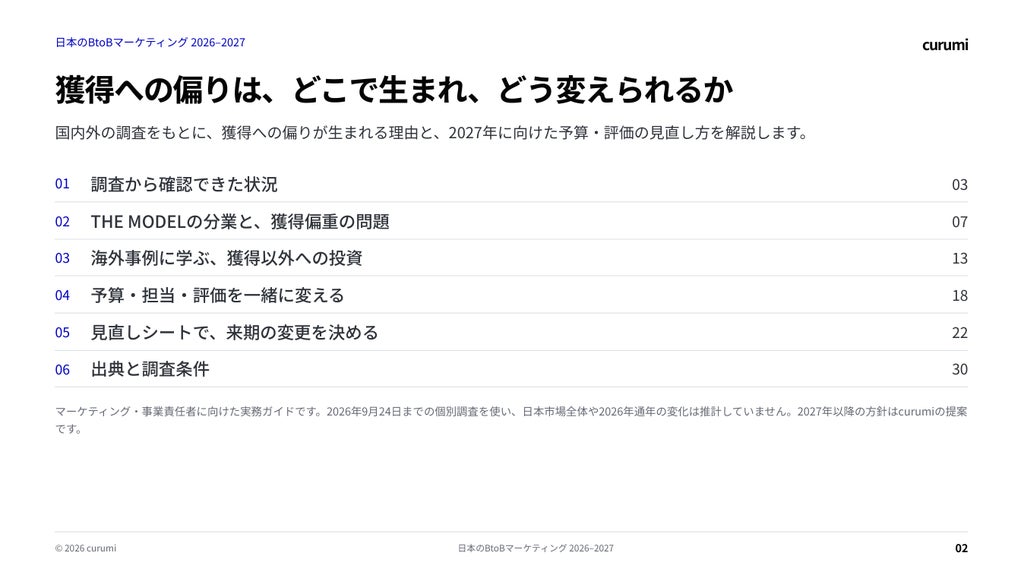Click the footnote about マーケティング・事業責任者
Image resolution: width=1024 pixels, height=575 pixels.
pos(511,420)
